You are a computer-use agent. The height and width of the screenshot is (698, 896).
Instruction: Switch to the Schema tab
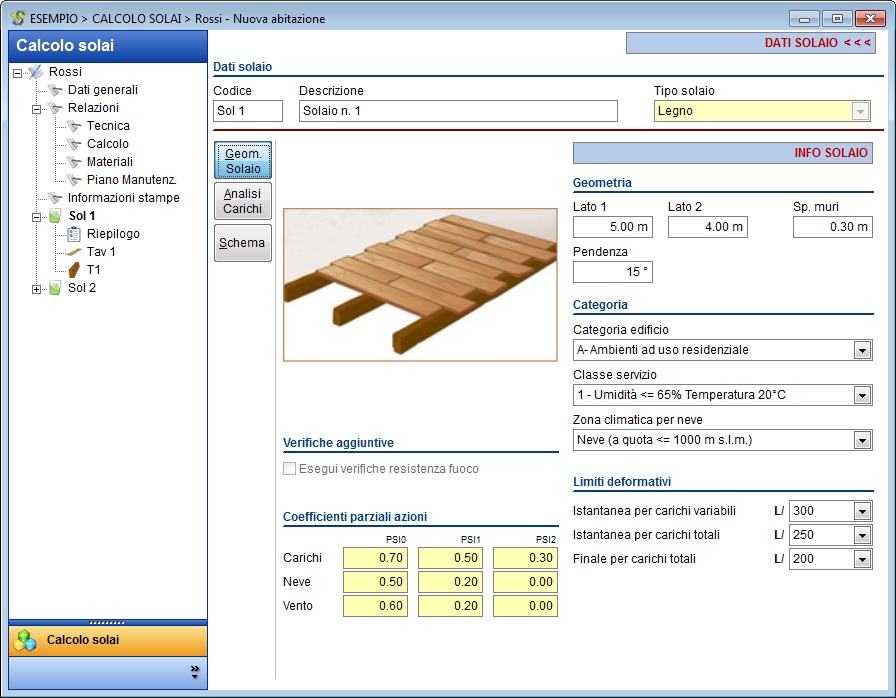click(x=243, y=243)
